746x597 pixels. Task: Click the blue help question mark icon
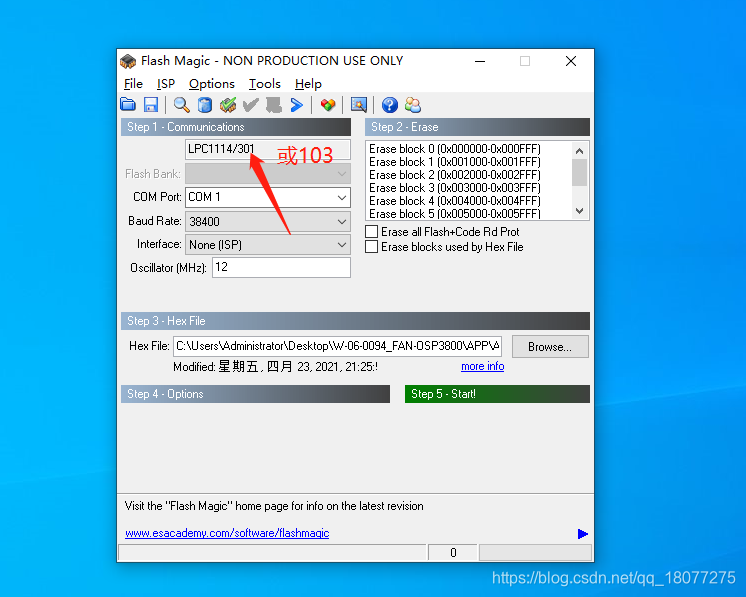tap(390, 105)
